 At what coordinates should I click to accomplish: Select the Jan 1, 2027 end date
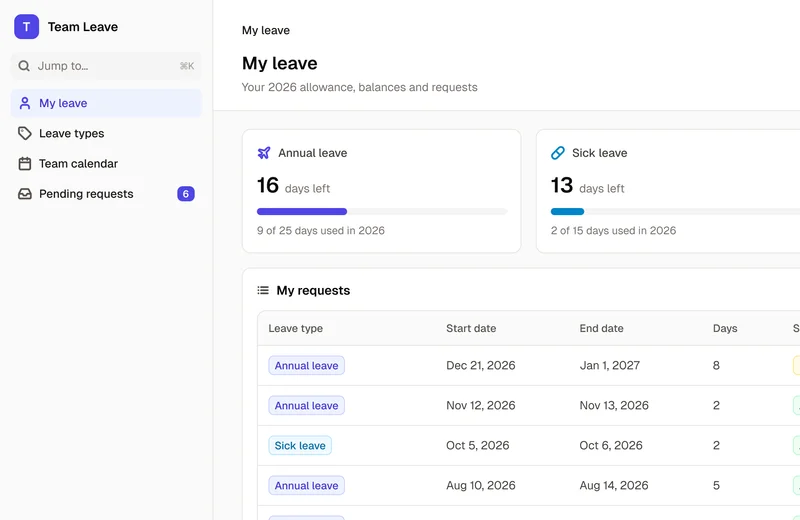click(x=609, y=365)
